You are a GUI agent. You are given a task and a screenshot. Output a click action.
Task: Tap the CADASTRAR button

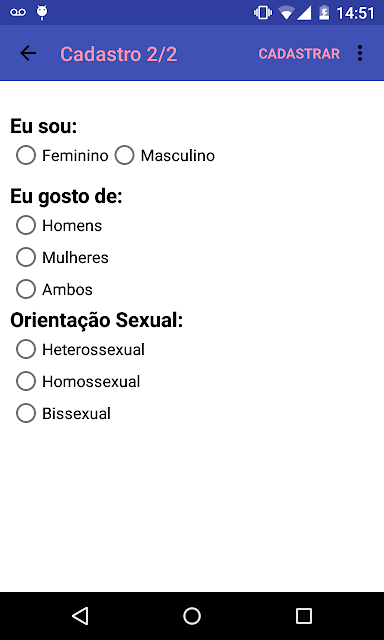(299, 54)
